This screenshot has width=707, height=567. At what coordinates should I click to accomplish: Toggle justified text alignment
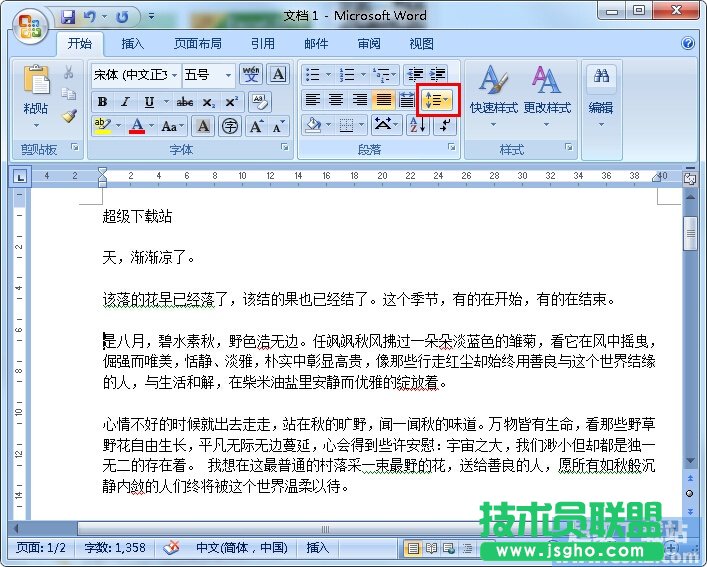pos(383,100)
